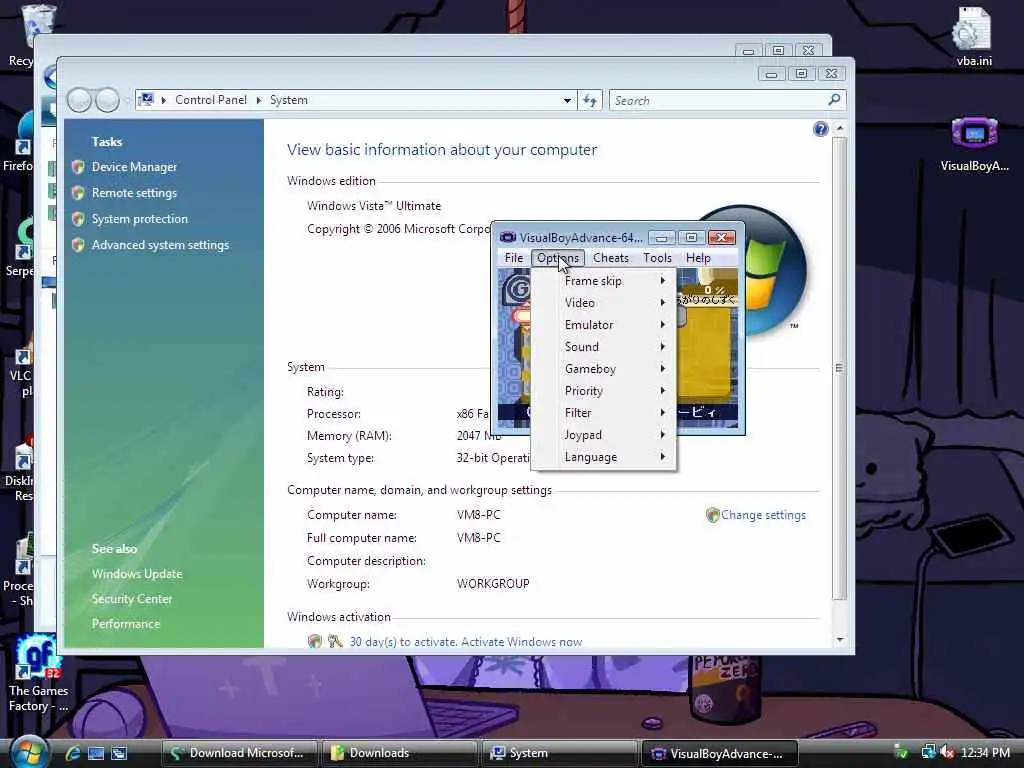Image resolution: width=1024 pixels, height=768 pixels.
Task: Click the network tray icon
Action: (928, 752)
